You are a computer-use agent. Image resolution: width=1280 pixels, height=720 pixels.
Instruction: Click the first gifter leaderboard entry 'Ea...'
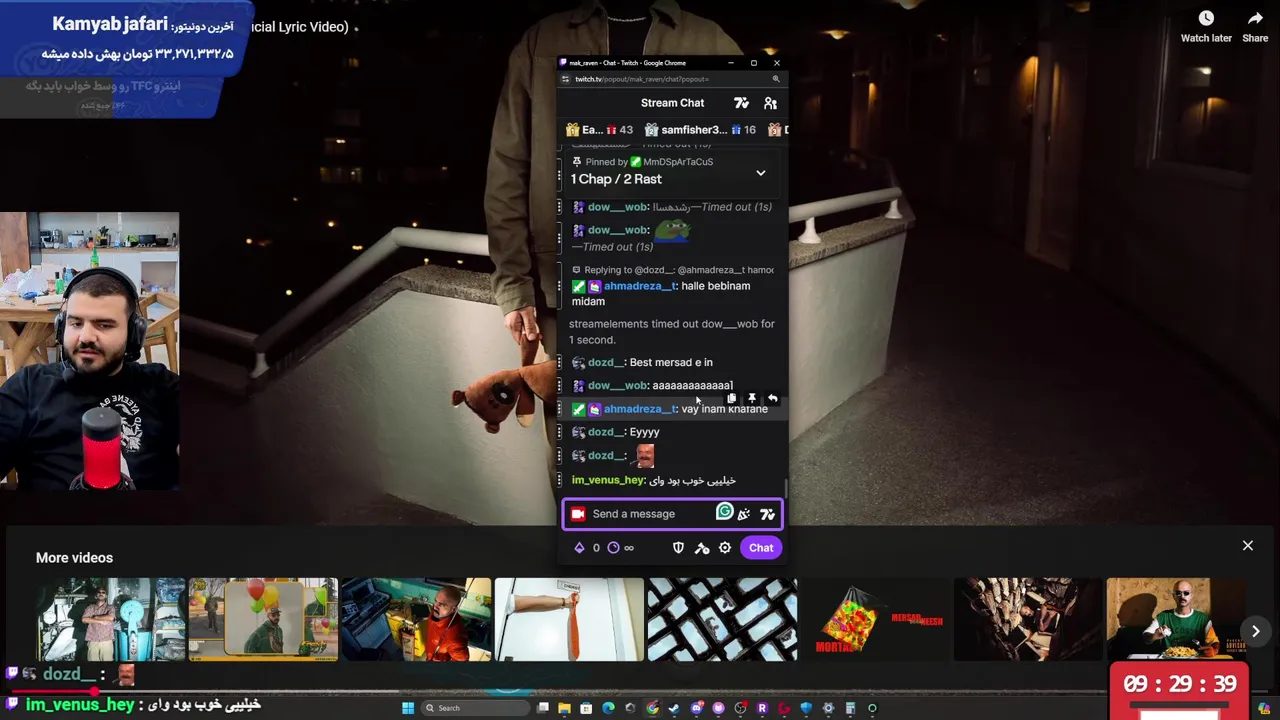[599, 130]
